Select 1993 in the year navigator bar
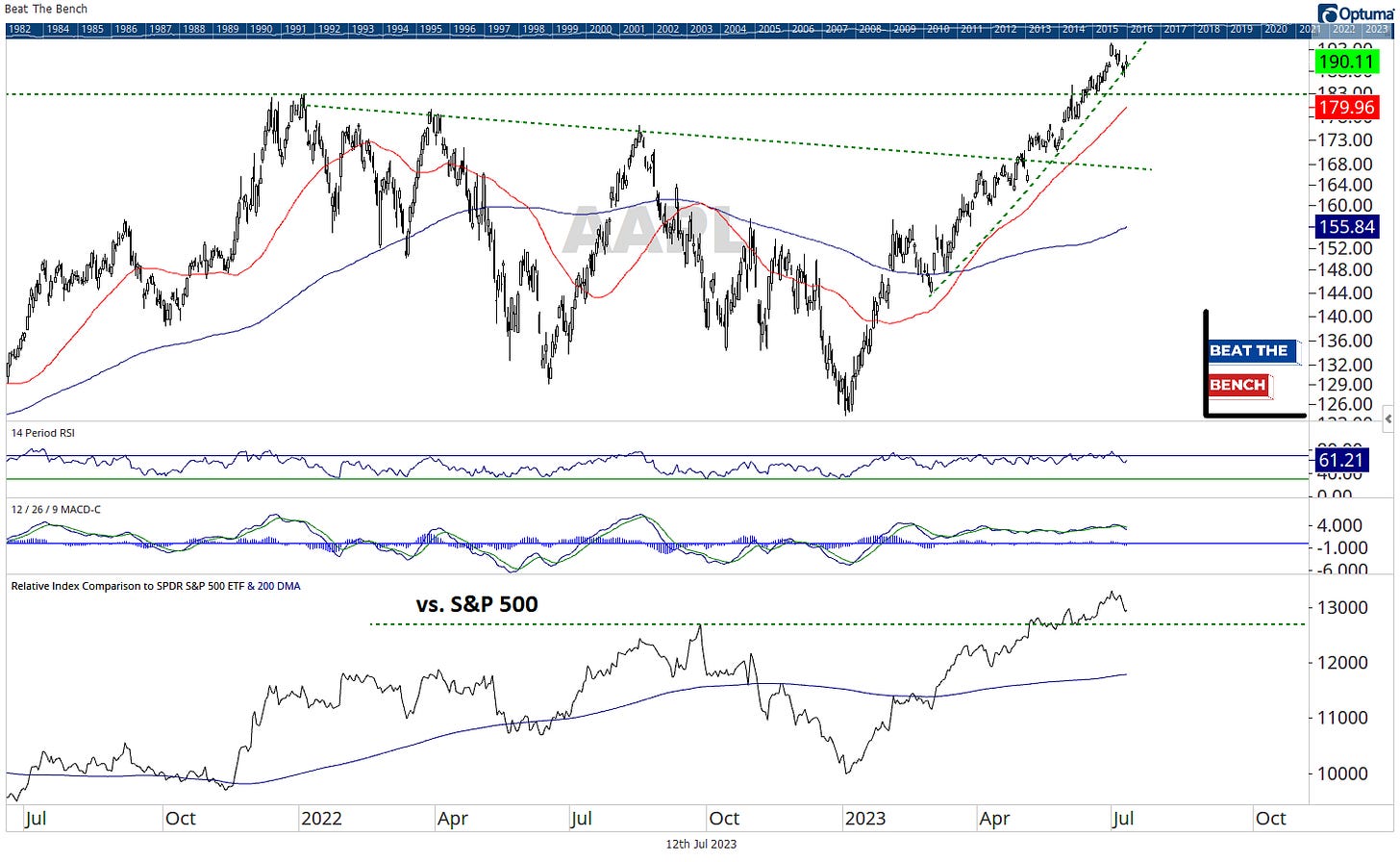 coord(362,29)
